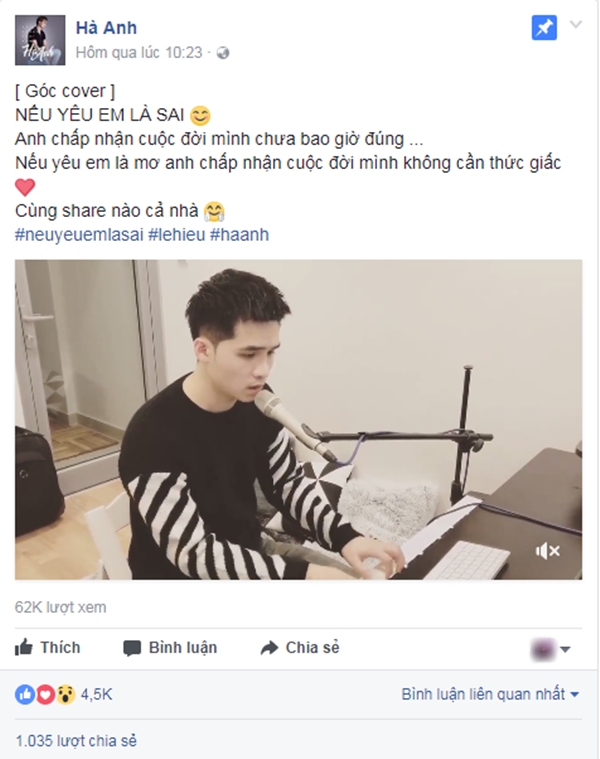Open the #lehieu hashtag
Screen dimensions: 600x759
(177, 235)
